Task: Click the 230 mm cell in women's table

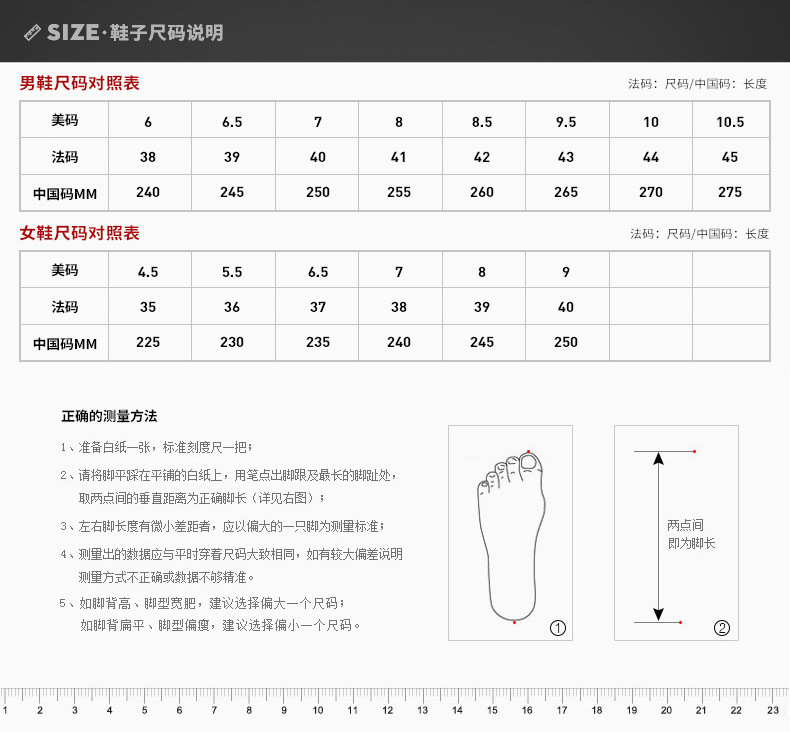Action: point(232,342)
